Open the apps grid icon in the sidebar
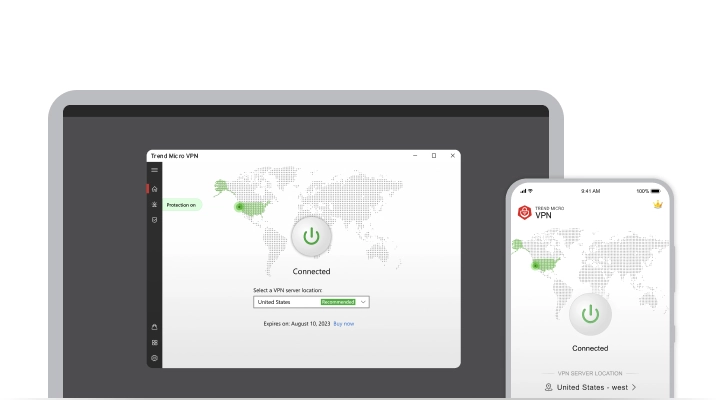This screenshot has width=720, height=400. pyautogui.click(x=154, y=343)
